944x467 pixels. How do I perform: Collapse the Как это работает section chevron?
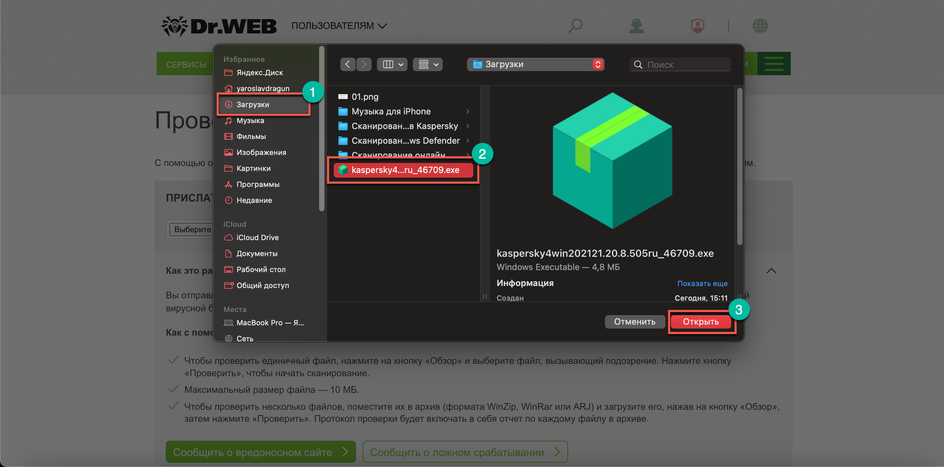771,271
